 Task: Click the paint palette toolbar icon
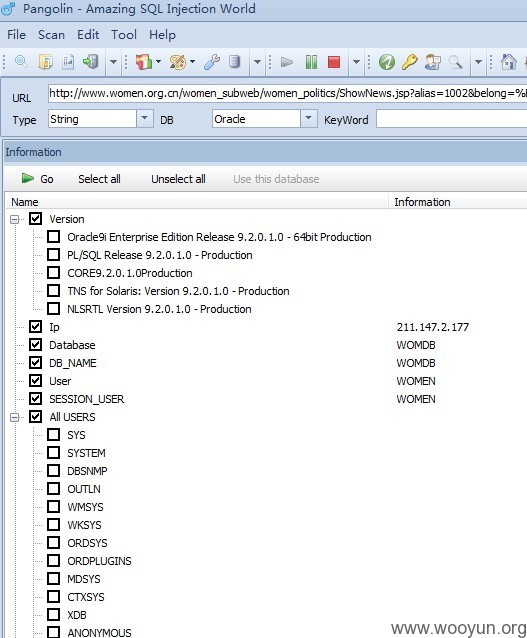pyautogui.click(x=178, y=62)
